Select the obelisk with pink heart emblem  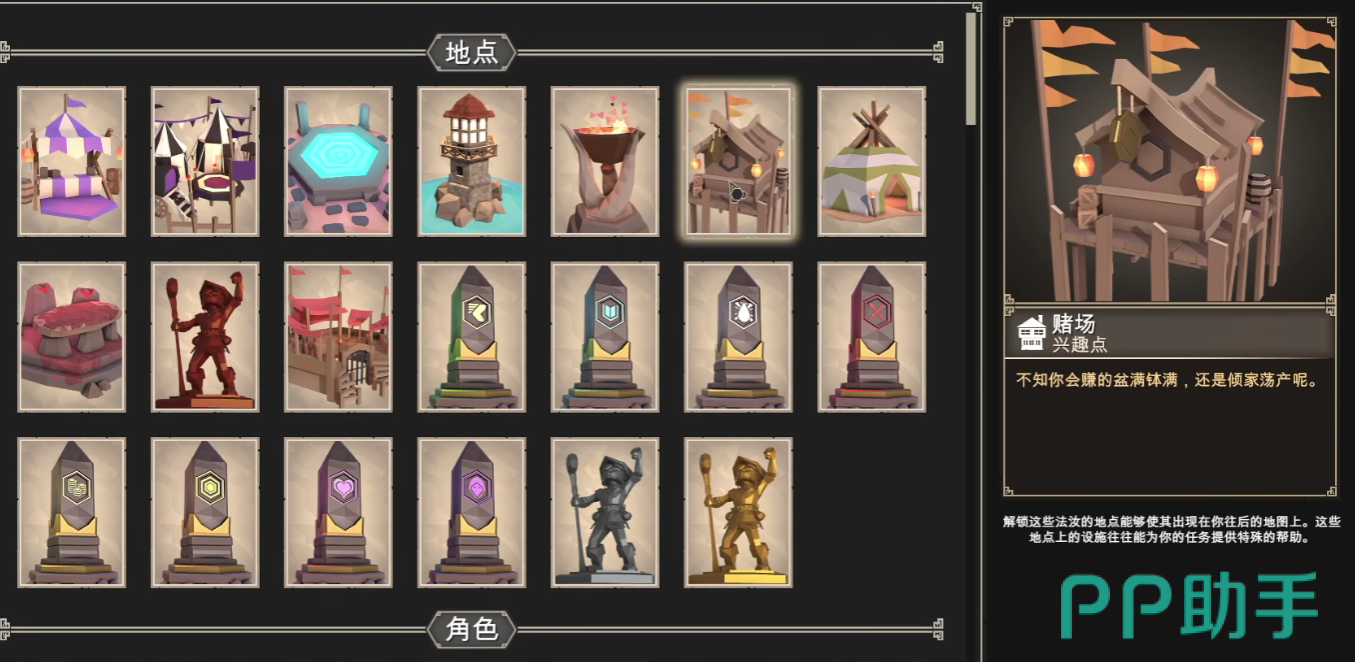[338, 512]
